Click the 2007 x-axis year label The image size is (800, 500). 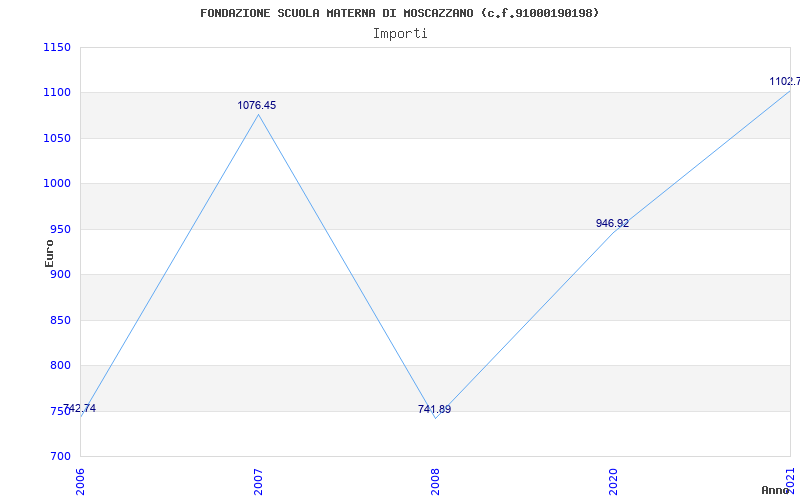pyautogui.click(x=258, y=481)
